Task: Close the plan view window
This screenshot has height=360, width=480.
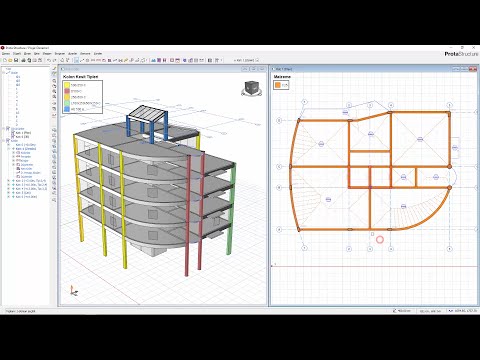Action: (473, 69)
